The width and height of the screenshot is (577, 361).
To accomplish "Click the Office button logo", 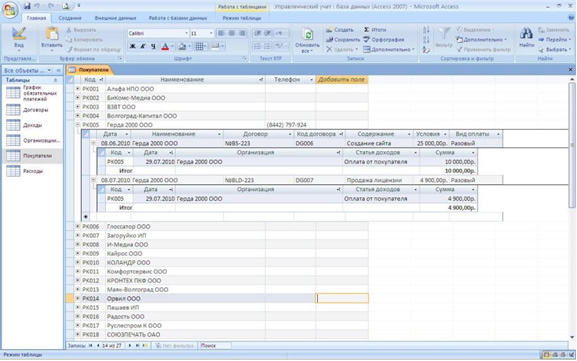I will pos(10,10).
